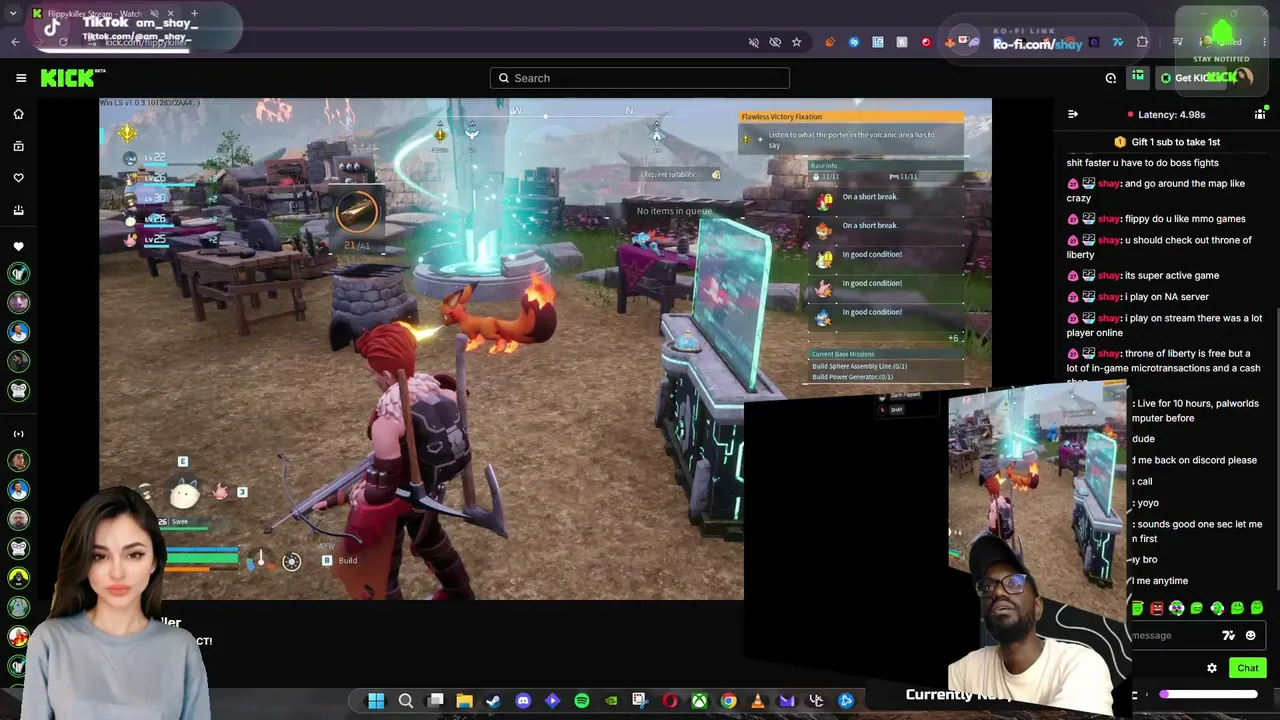
Task: Open the browser media control icon
Action: (x=1177, y=42)
